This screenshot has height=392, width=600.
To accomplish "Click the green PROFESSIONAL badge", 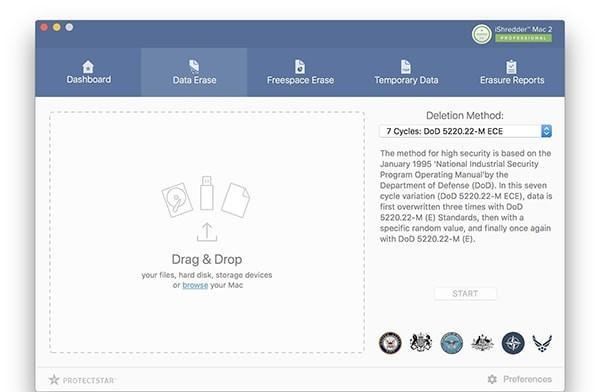I will [x=523, y=38].
